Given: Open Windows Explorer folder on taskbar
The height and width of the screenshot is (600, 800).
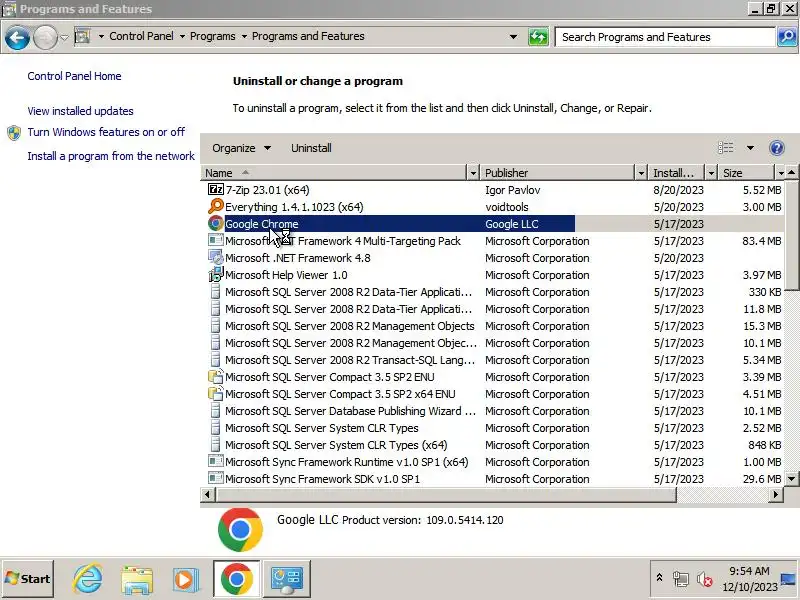Looking at the screenshot, I should coord(137,580).
